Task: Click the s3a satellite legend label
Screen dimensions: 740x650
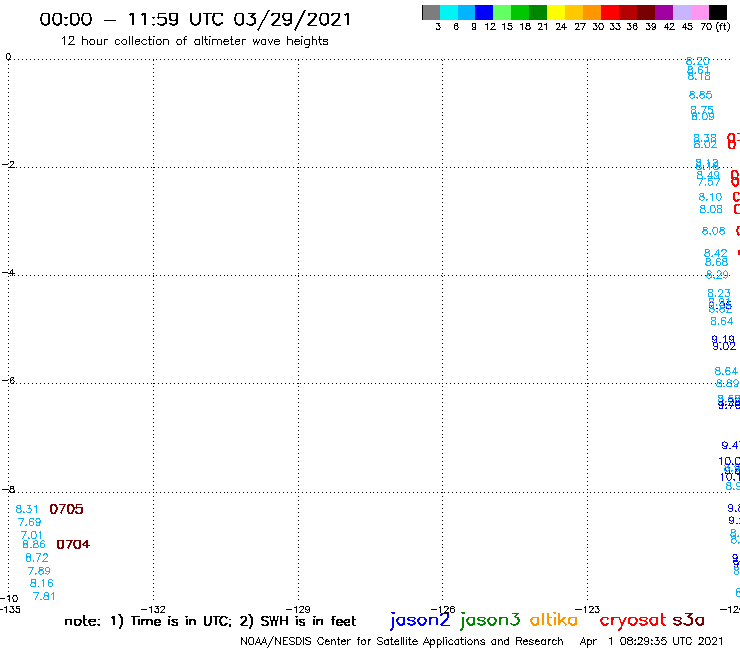Action: pos(688,620)
